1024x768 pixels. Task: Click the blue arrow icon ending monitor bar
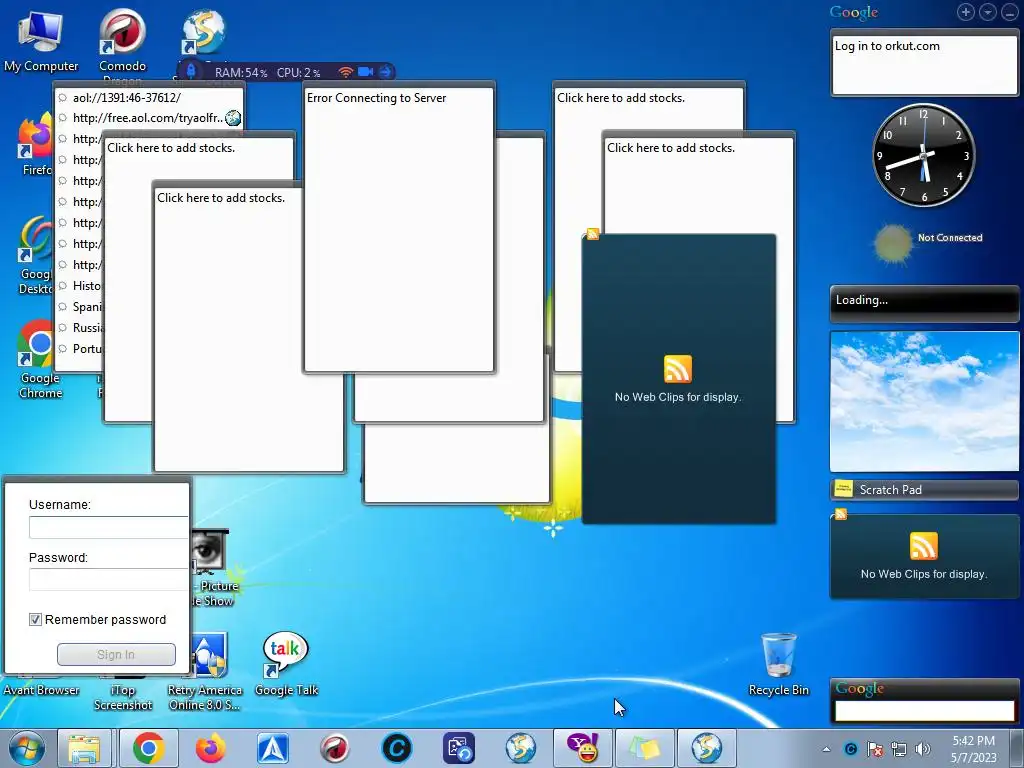385,72
